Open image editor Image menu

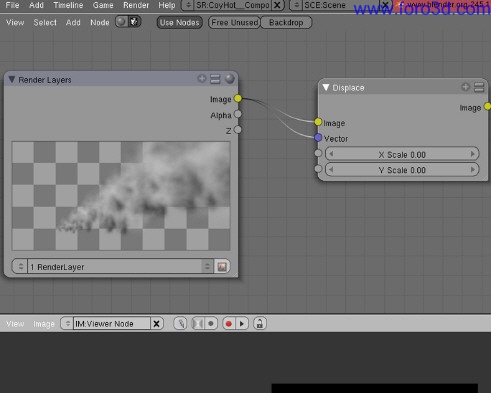(44, 324)
